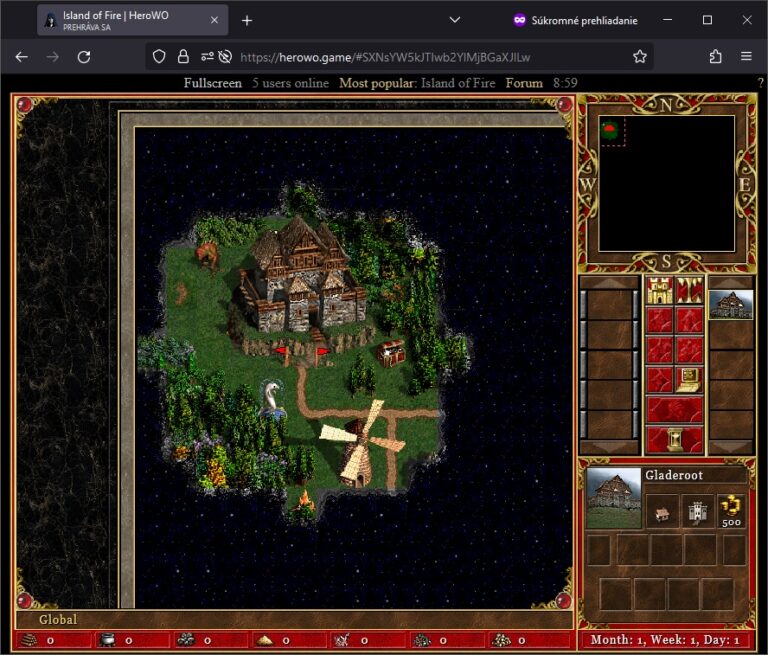
Task: Click the windmill on the adventure map
Action: (361, 447)
